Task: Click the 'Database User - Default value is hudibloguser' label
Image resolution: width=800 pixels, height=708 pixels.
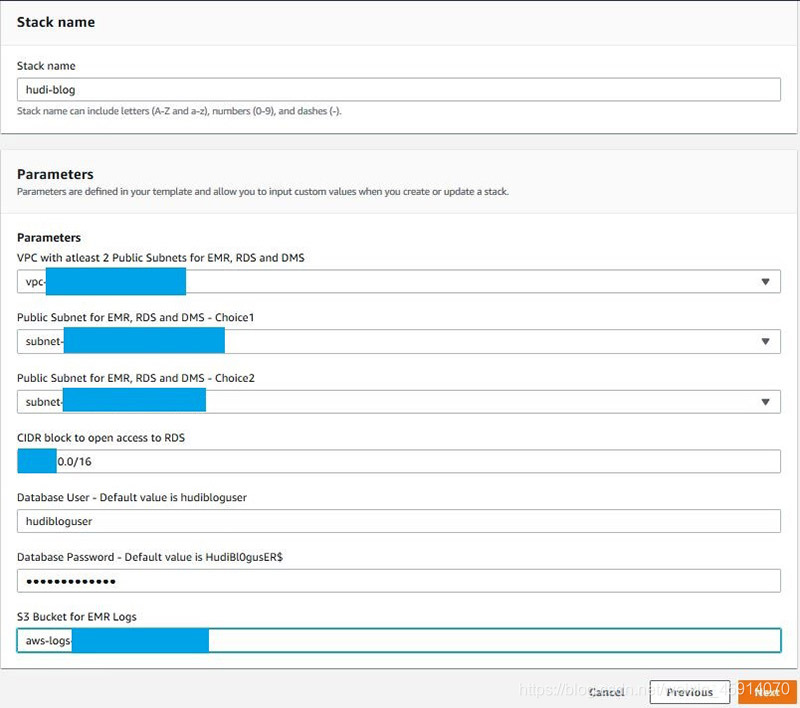Action: coord(132,497)
